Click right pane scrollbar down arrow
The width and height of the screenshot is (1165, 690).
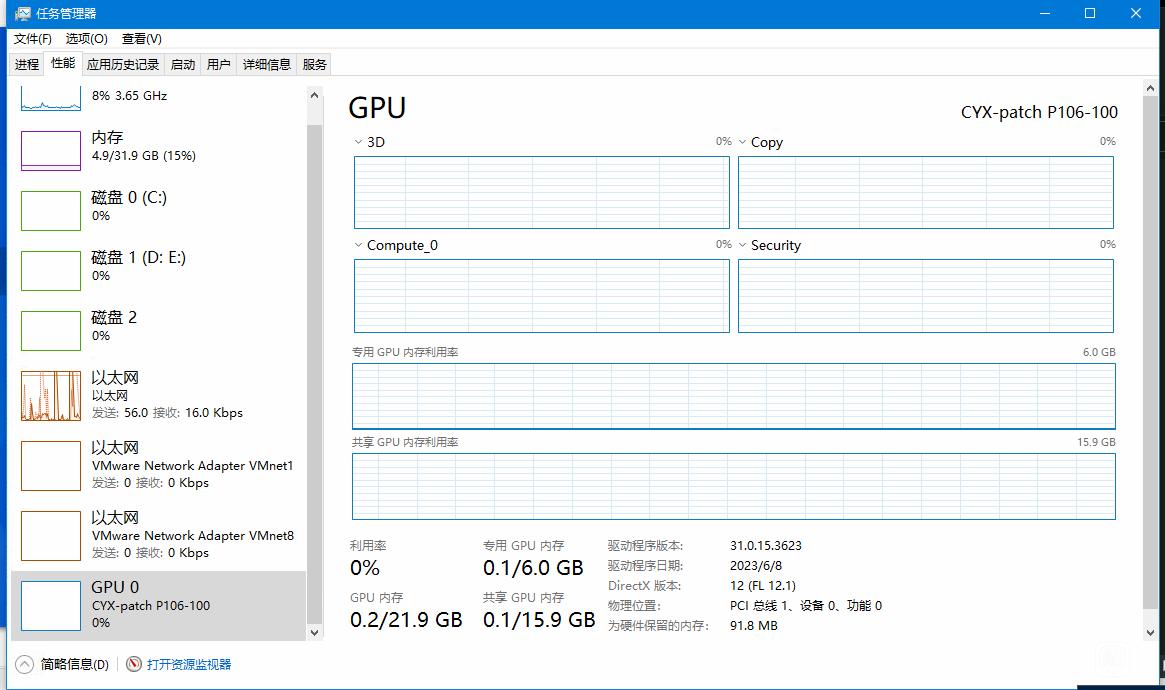[1150, 633]
